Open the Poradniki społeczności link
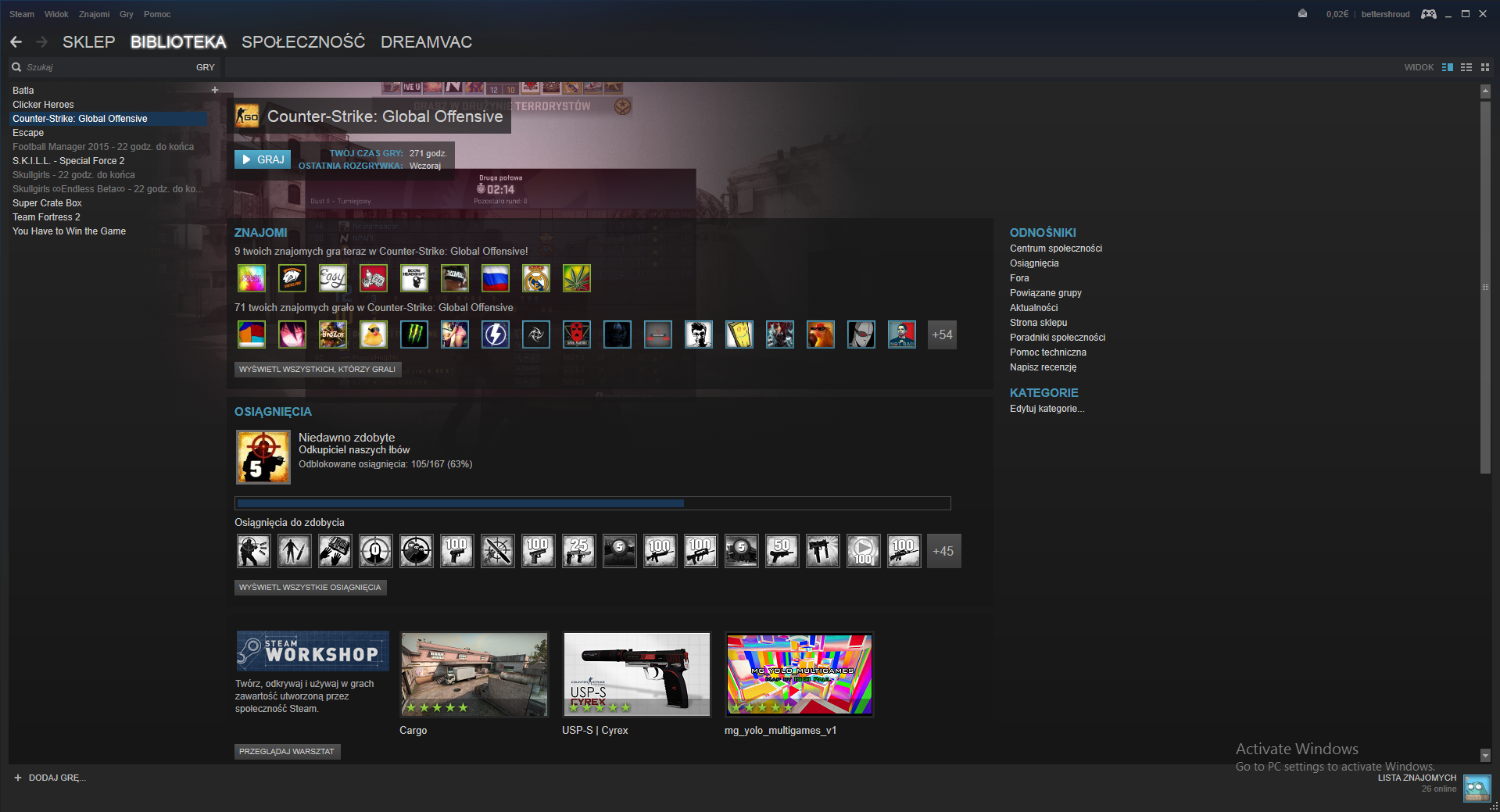Image resolution: width=1500 pixels, height=812 pixels. click(x=1057, y=338)
